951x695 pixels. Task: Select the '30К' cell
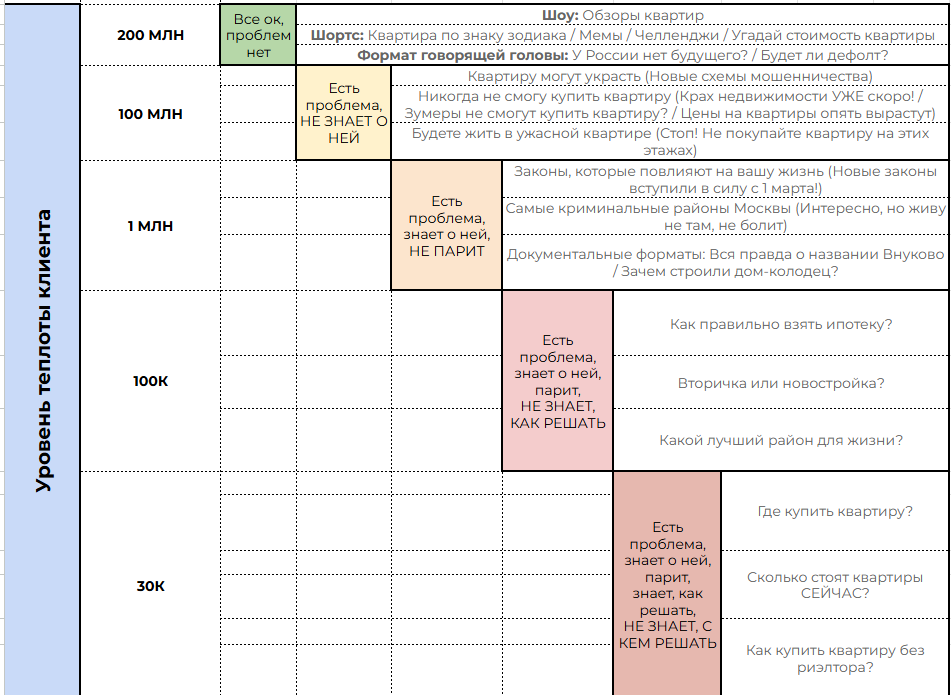(150, 585)
